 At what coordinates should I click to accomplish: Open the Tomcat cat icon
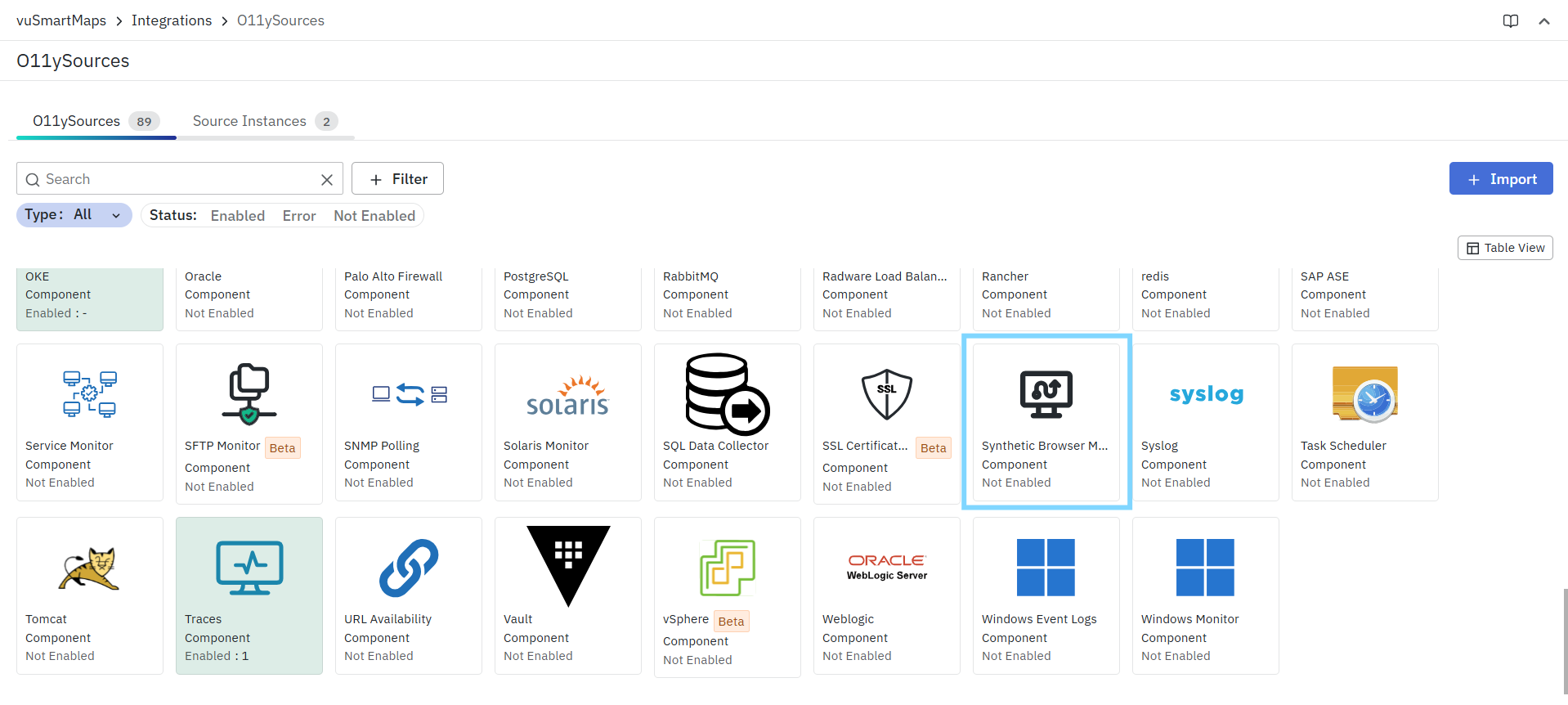(x=89, y=568)
